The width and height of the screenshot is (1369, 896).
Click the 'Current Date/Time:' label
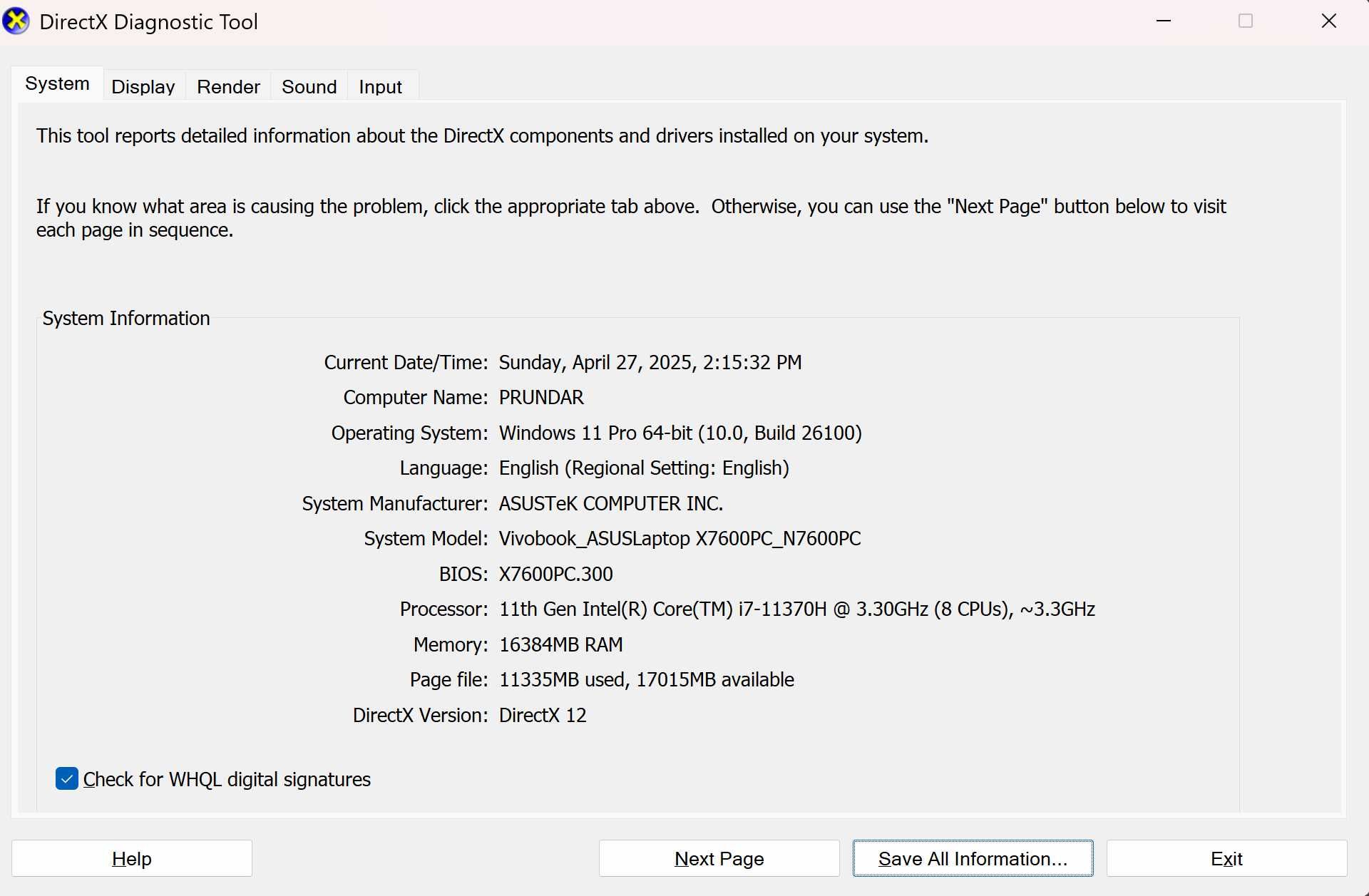pyautogui.click(x=406, y=362)
